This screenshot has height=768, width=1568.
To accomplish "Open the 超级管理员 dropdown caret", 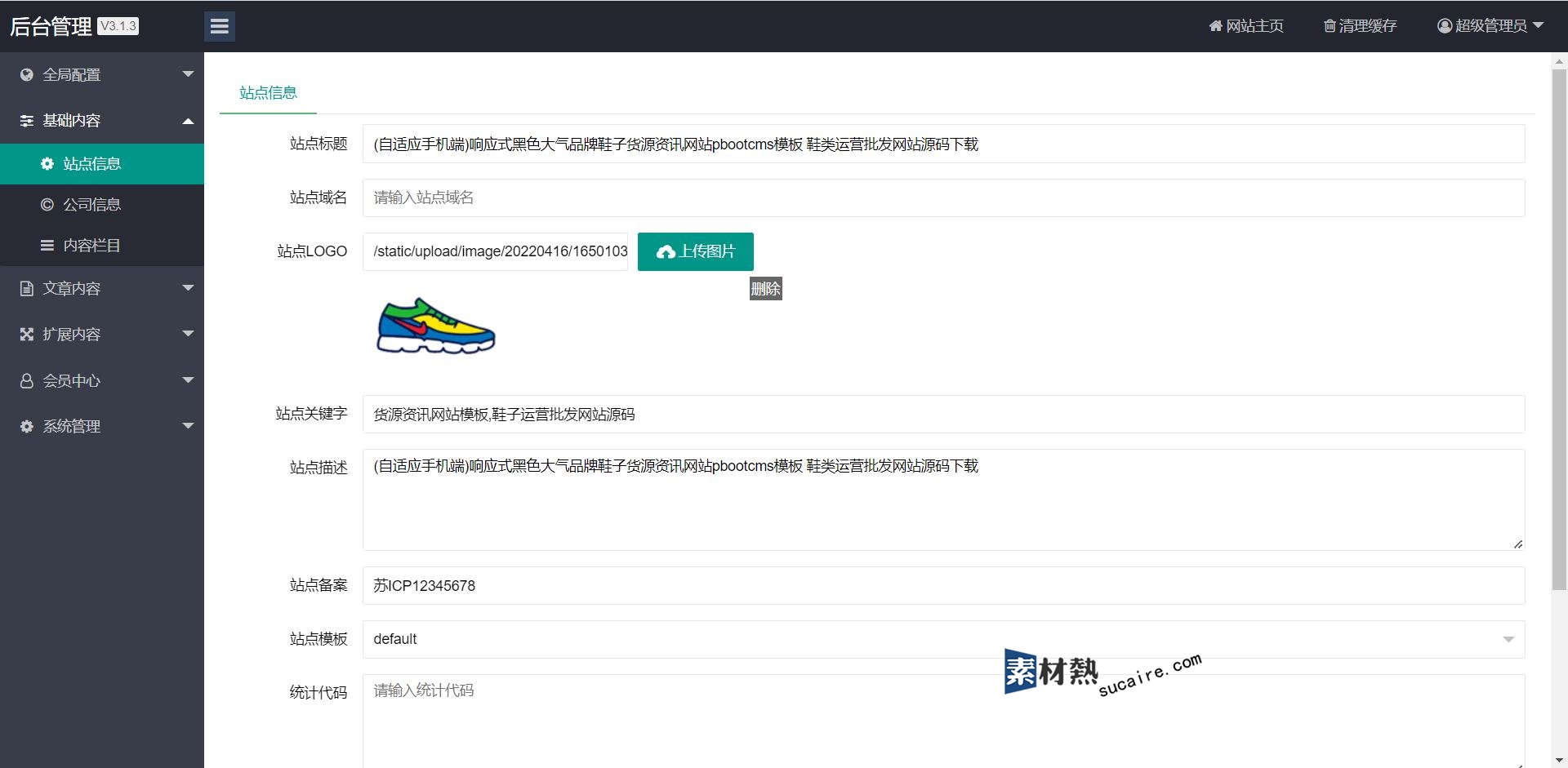I will pyautogui.click(x=1539, y=25).
